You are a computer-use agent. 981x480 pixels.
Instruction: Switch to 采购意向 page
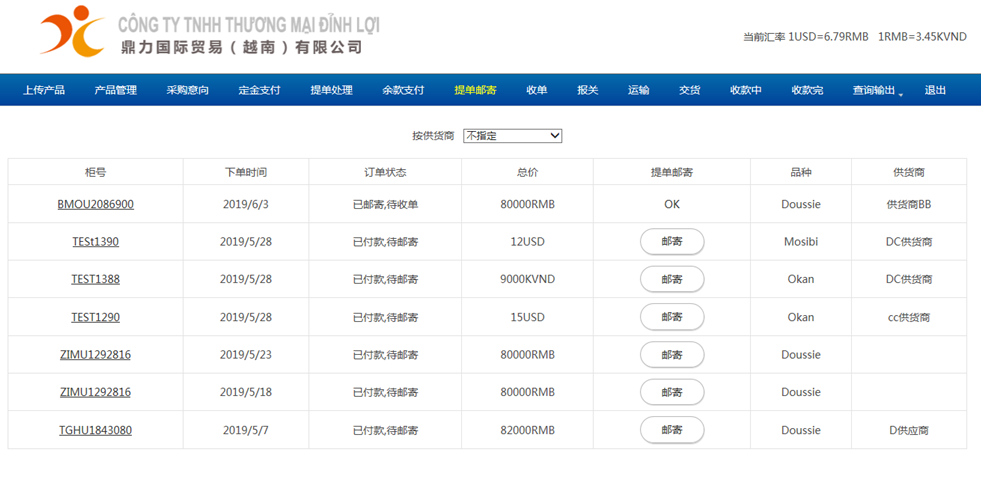pos(188,90)
